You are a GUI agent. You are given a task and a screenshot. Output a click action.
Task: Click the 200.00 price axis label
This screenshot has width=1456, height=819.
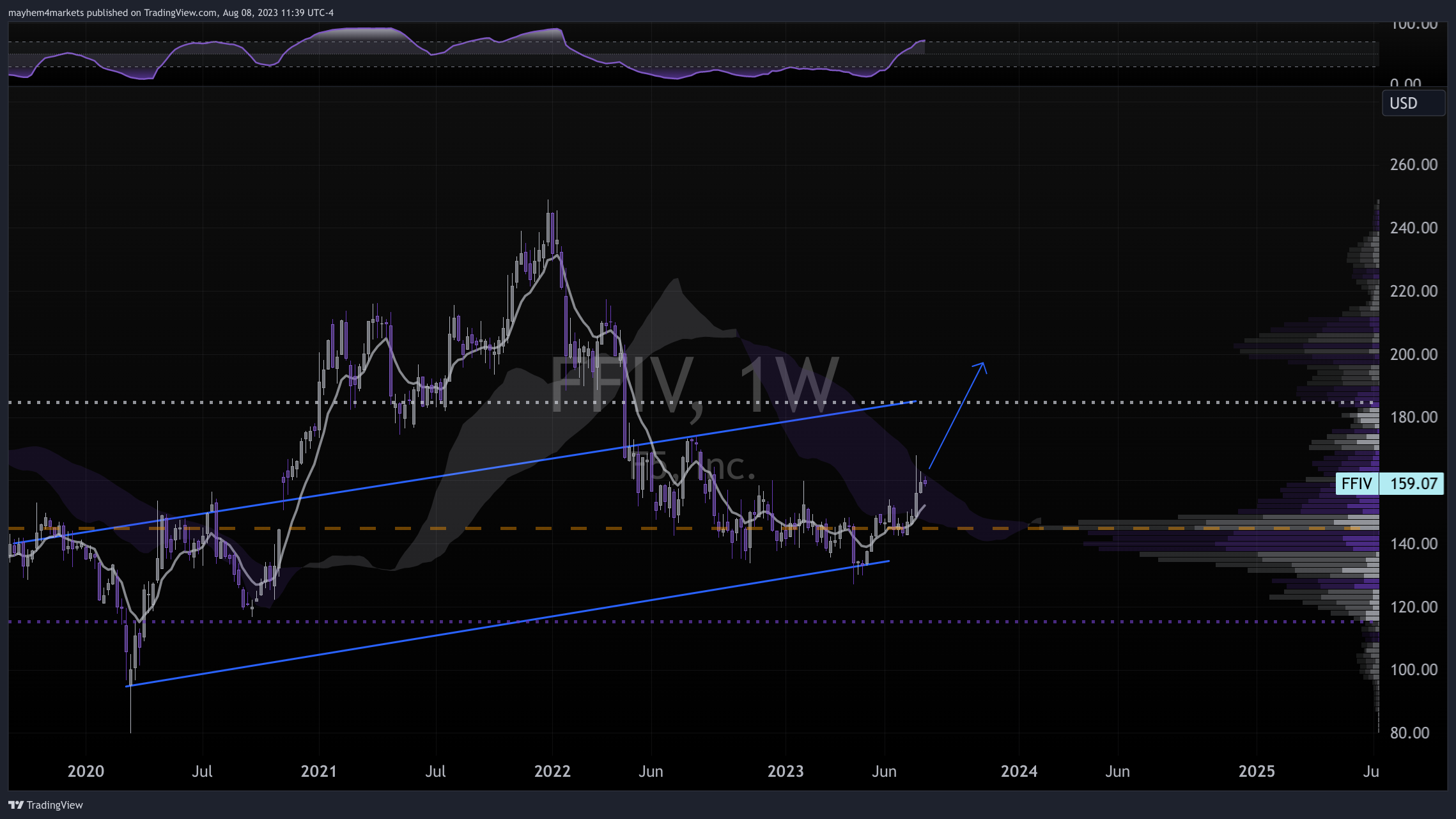(1413, 354)
